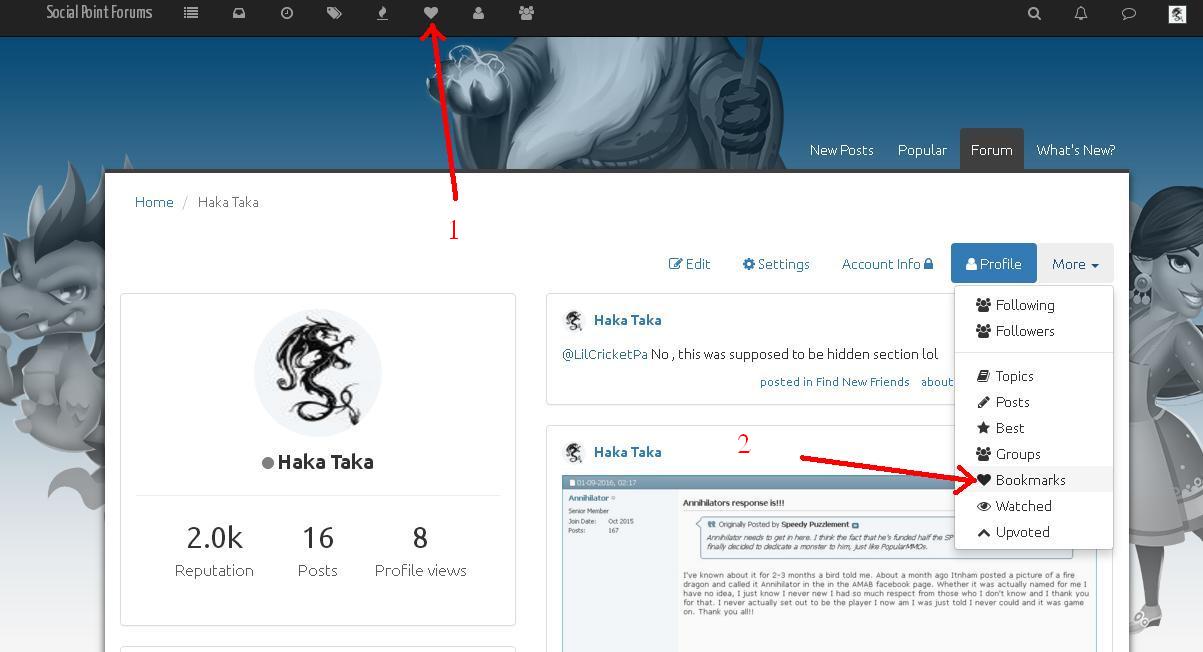1203x652 pixels.
Task: Open Haka Taka author link in first post
Action: 627,320
